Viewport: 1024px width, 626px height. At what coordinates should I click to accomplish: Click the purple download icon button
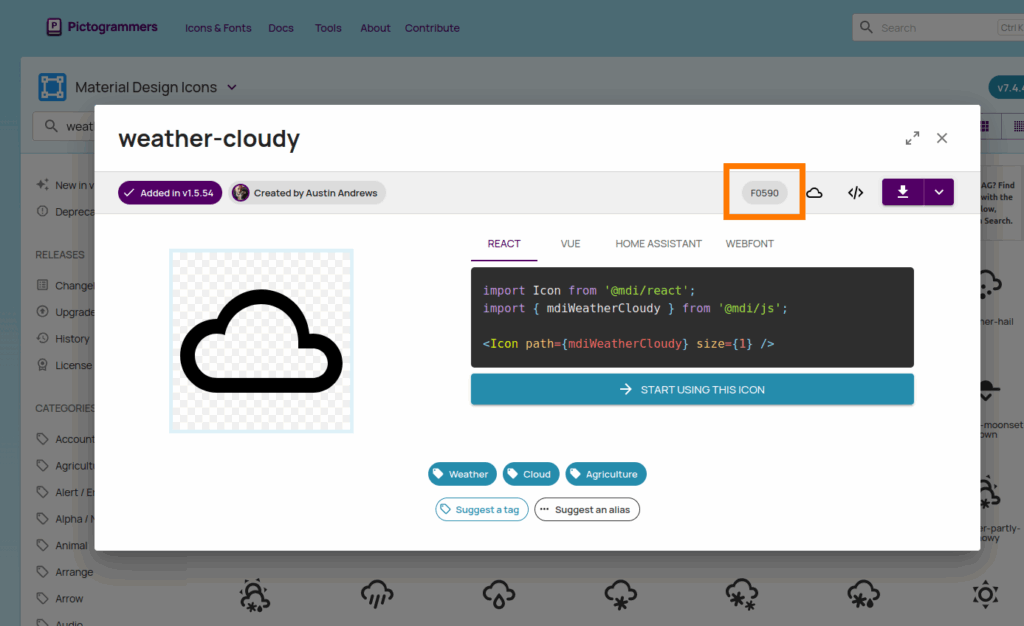[902, 192]
